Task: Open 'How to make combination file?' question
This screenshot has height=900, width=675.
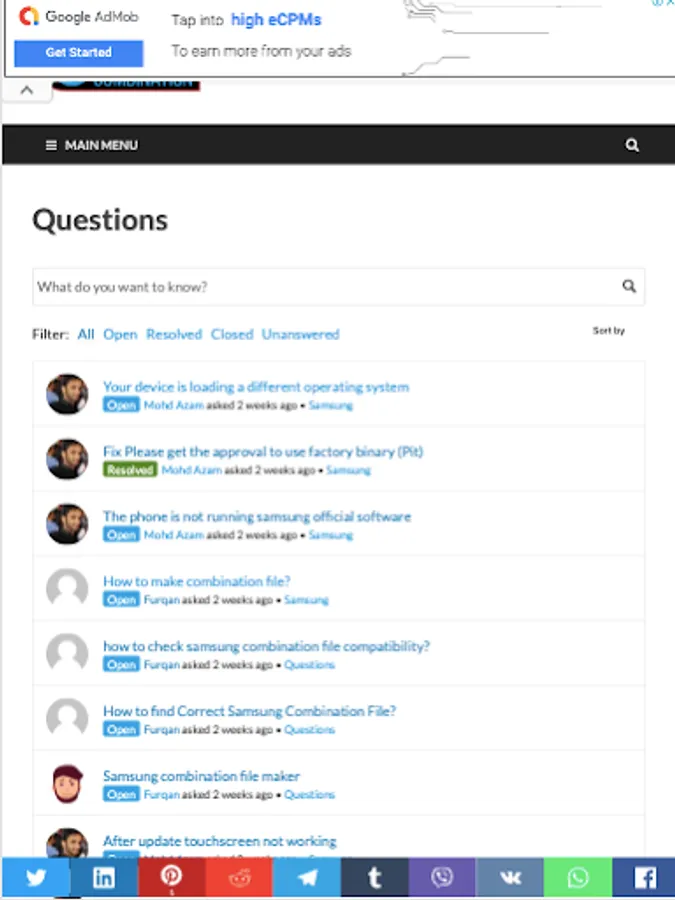Action: click(197, 581)
